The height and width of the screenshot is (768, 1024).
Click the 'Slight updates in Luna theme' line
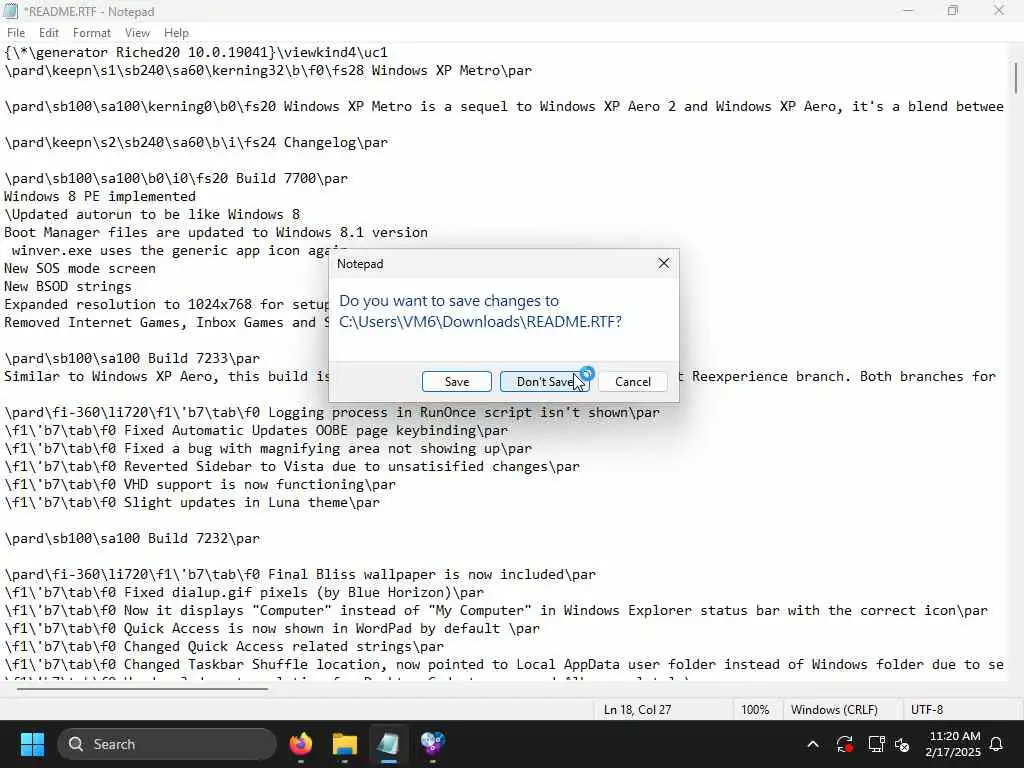pyautogui.click(x=192, y=503)
